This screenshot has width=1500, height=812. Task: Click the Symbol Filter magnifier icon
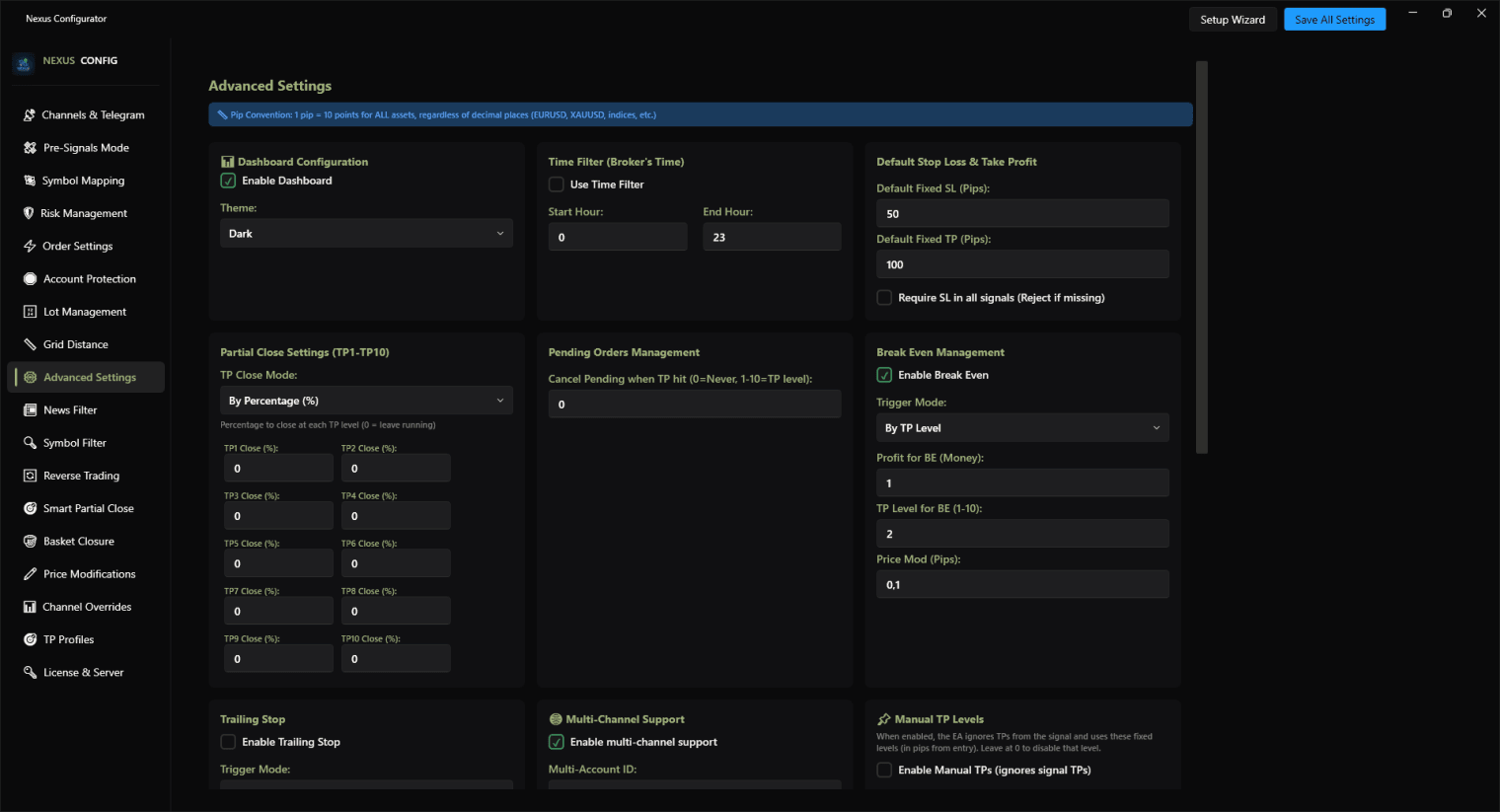pos(30,443)
